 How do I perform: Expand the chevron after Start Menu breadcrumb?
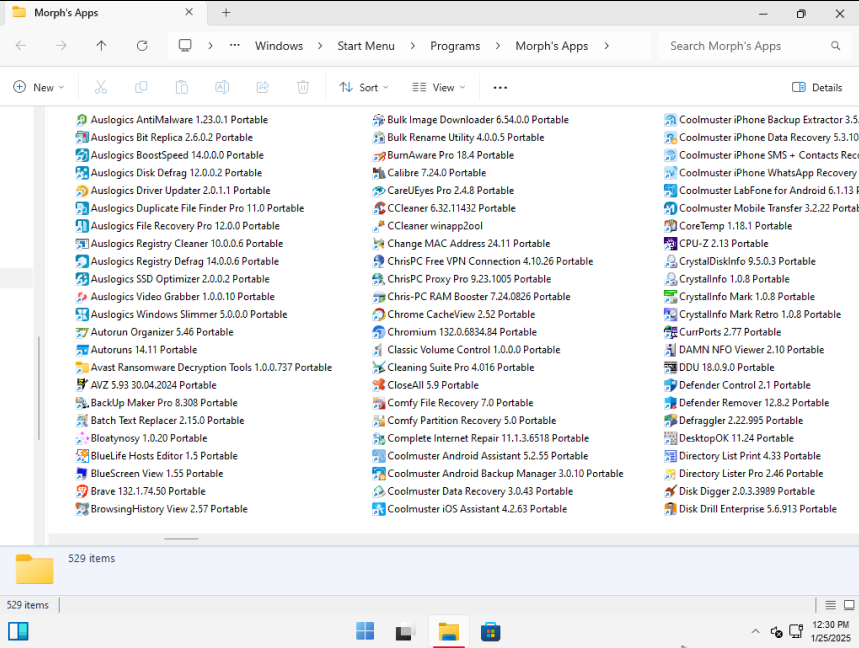413,46
